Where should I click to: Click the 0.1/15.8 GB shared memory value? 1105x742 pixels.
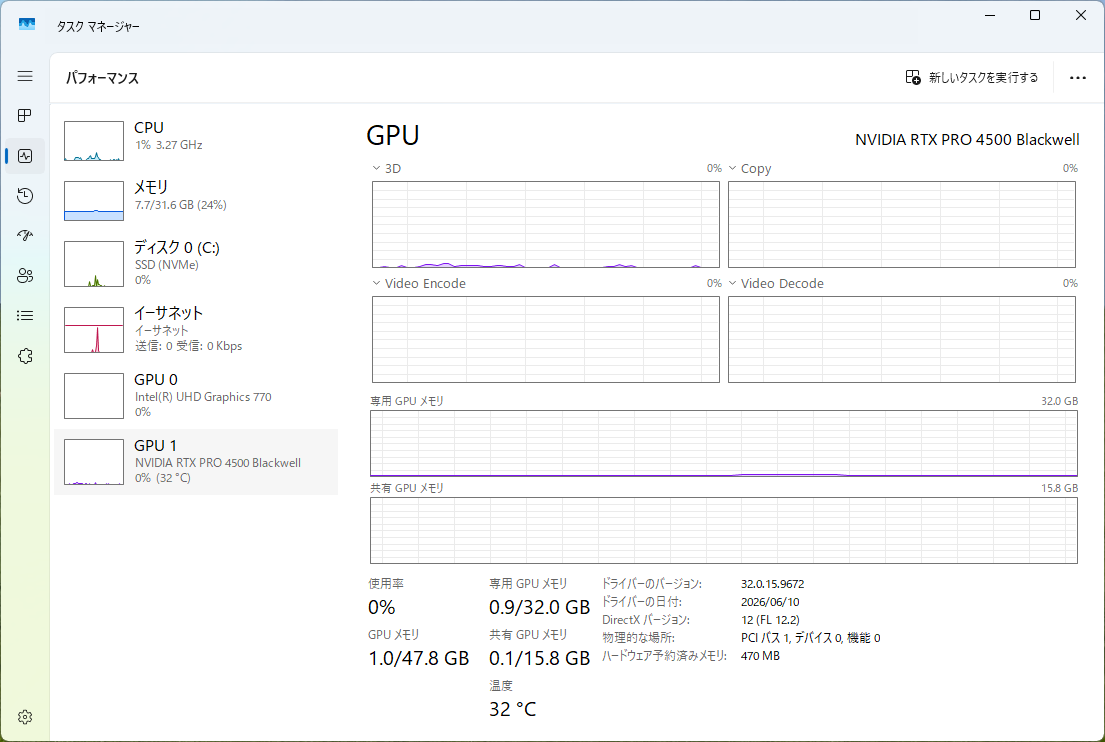coord(539,657)
